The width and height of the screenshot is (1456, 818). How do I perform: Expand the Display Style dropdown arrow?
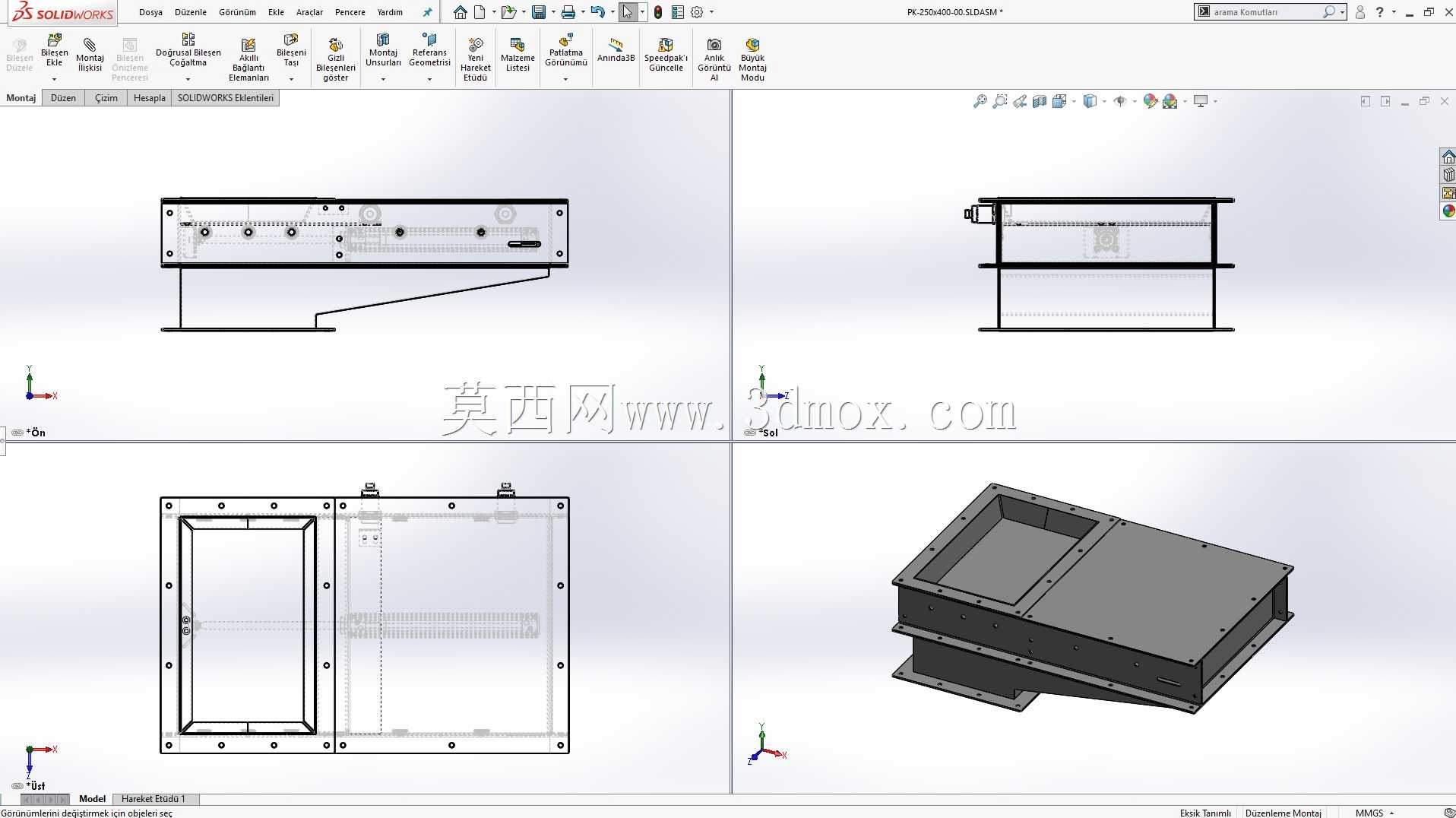tap(1104, 101)
